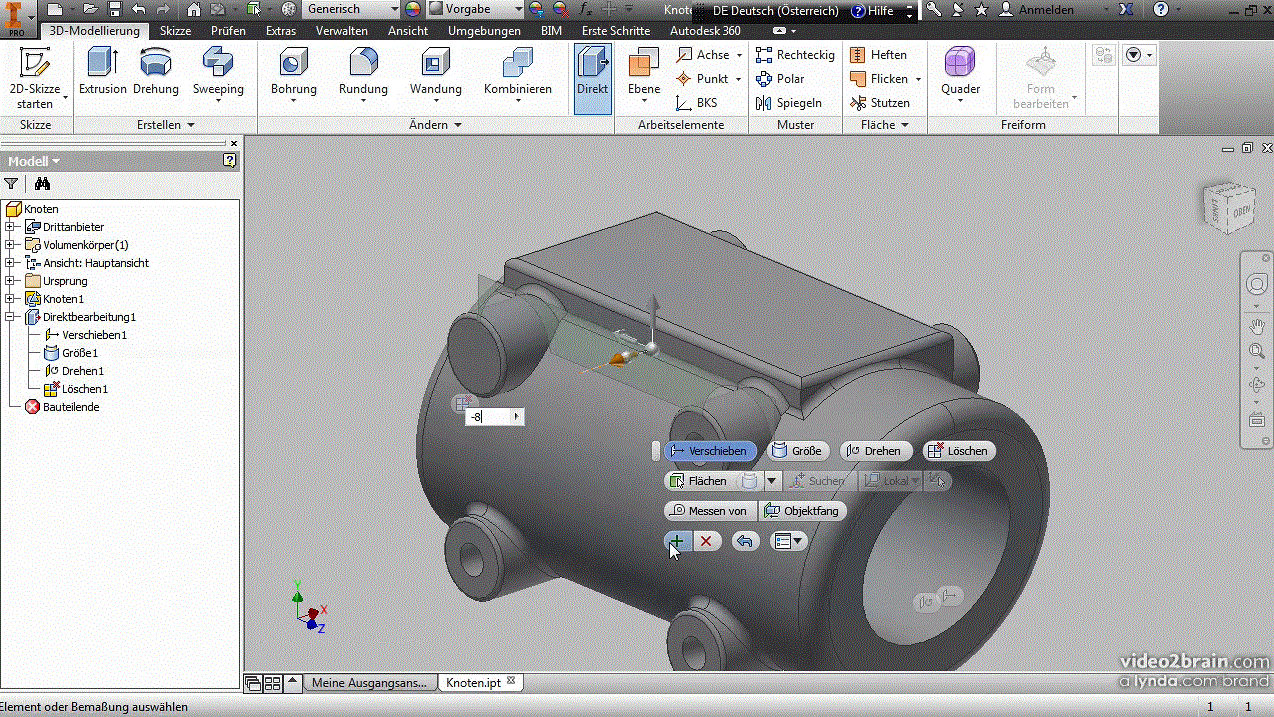
Task: Click the blue undo arrow in mini toolbar
Action: (x=745, y=541)
